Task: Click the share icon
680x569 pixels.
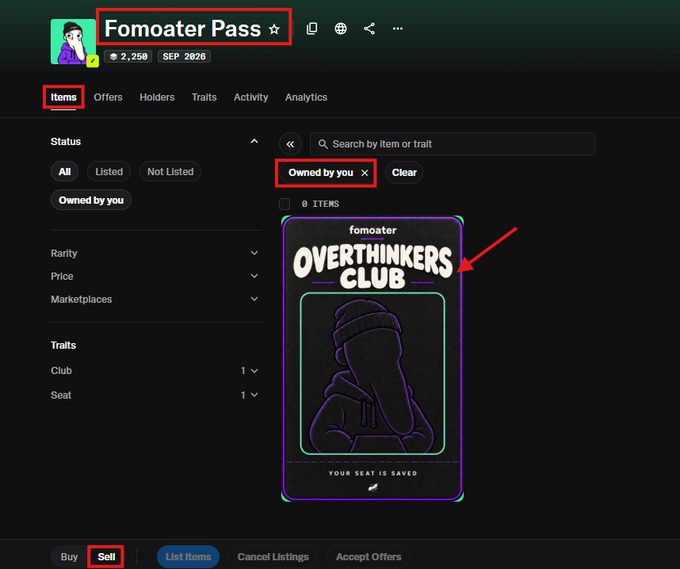Action: point(369,29)
